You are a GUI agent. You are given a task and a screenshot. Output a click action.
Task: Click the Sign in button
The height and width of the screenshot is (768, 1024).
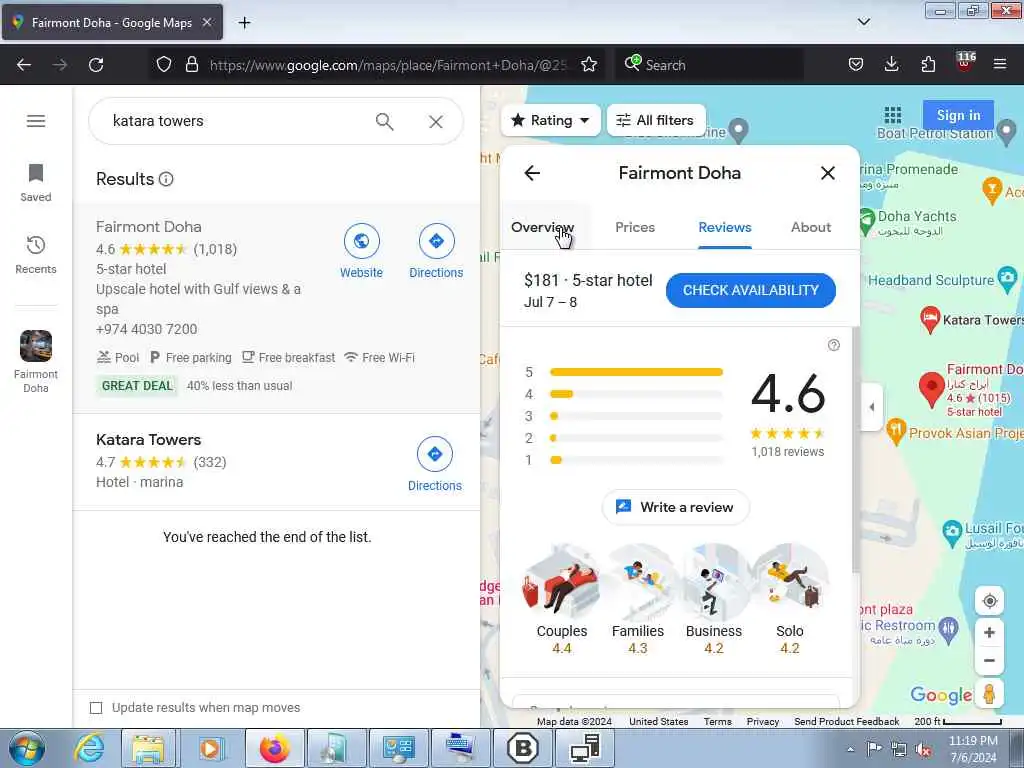[958, 116]
